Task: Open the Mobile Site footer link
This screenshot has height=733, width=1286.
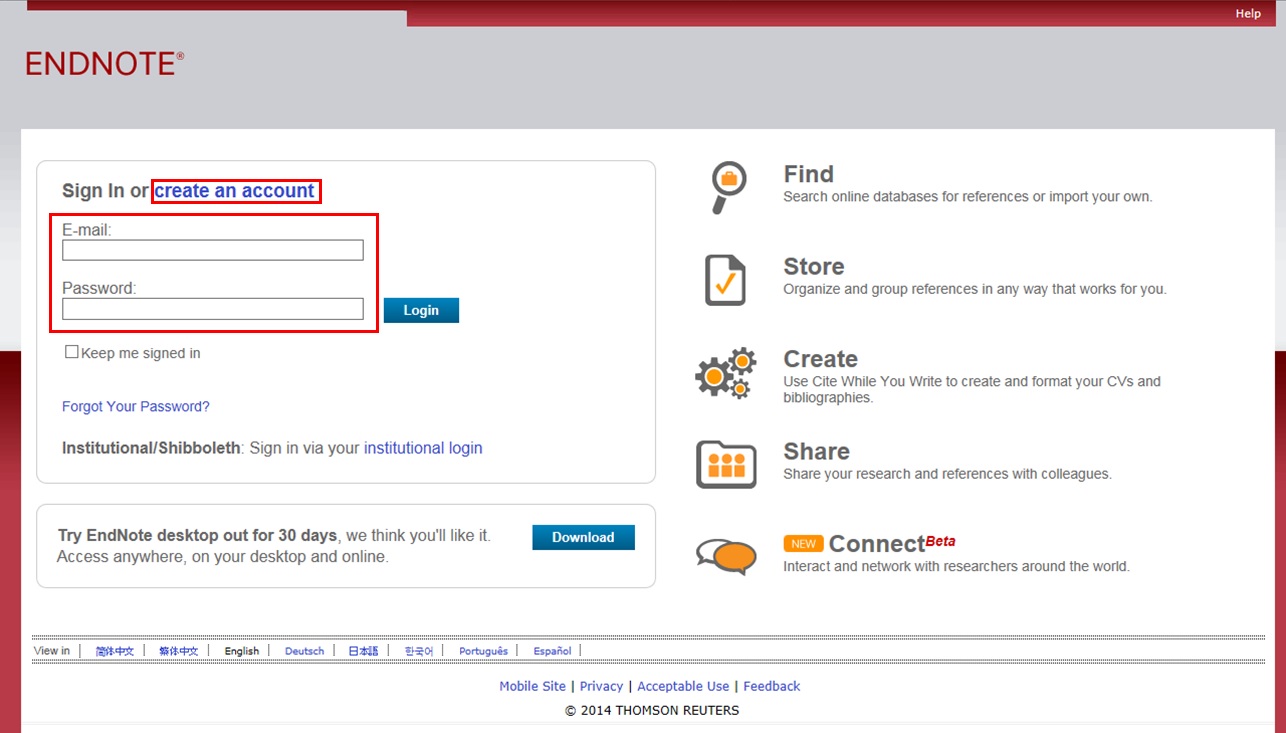Action: tap(532, 686)
